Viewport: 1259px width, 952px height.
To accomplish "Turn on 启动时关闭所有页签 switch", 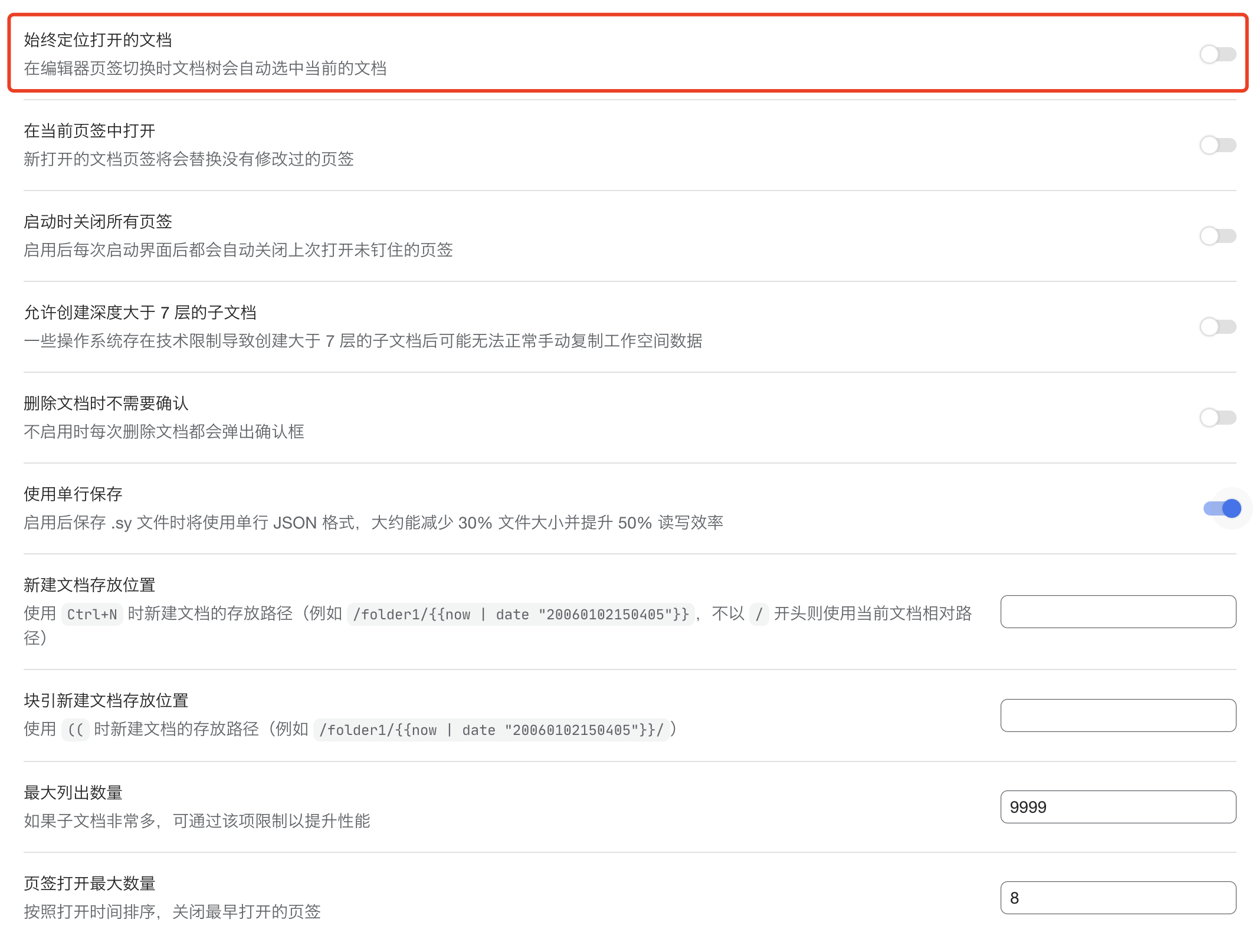I will (x=1218, y=236).
